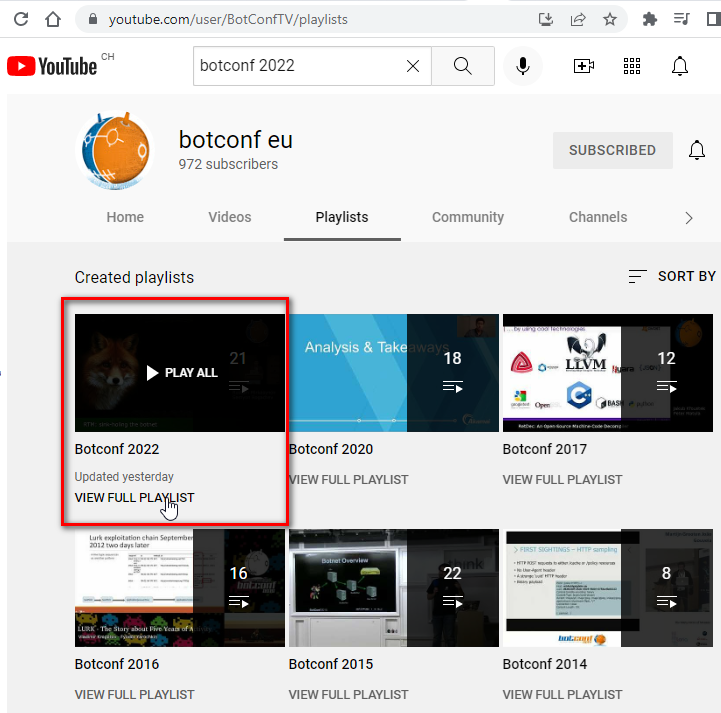Viewport: 721px width, 713px height.
Task: Start voice search with microphone icon
Action: (x=523, y=66)
